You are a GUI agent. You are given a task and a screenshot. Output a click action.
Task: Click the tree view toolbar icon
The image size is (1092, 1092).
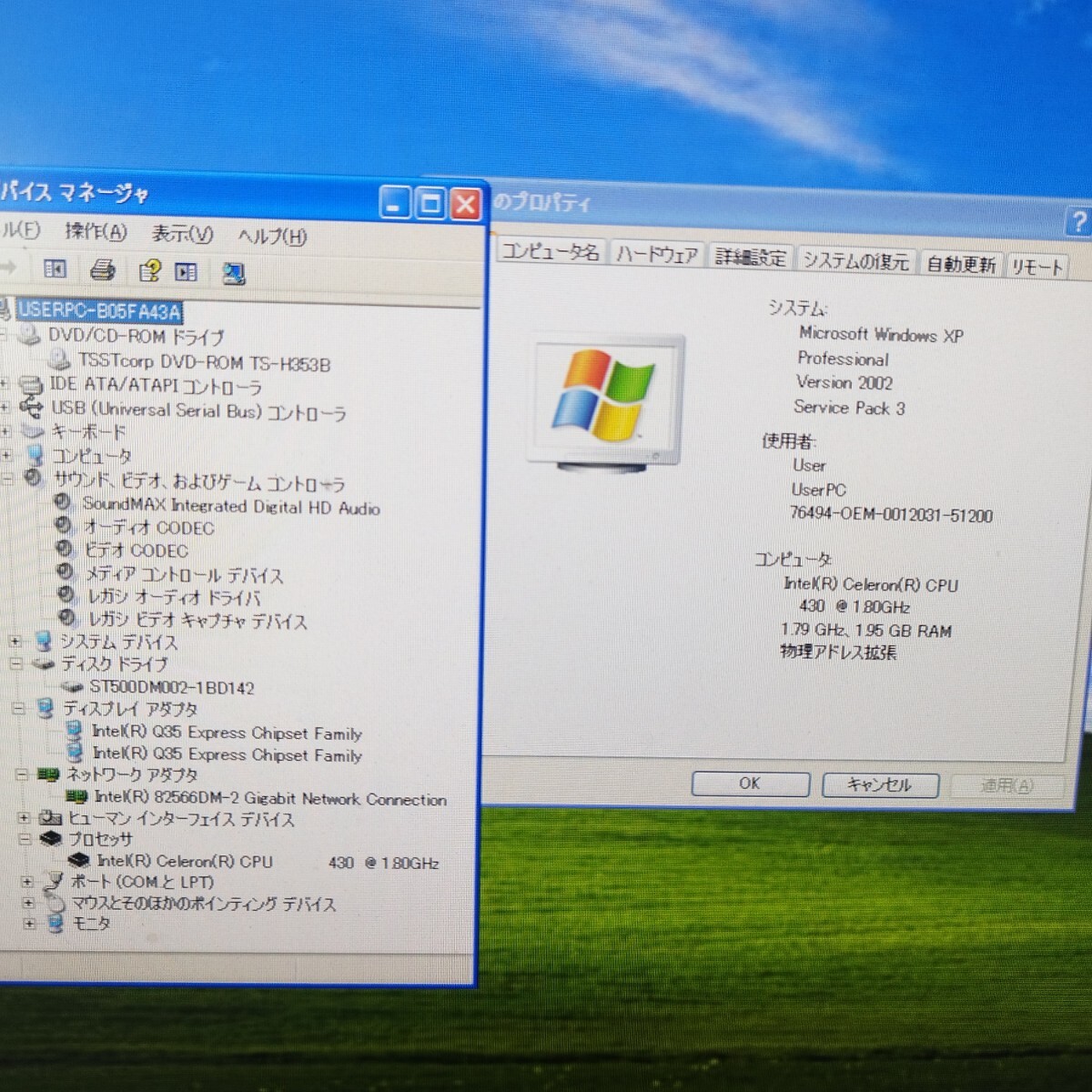[56, 268]
